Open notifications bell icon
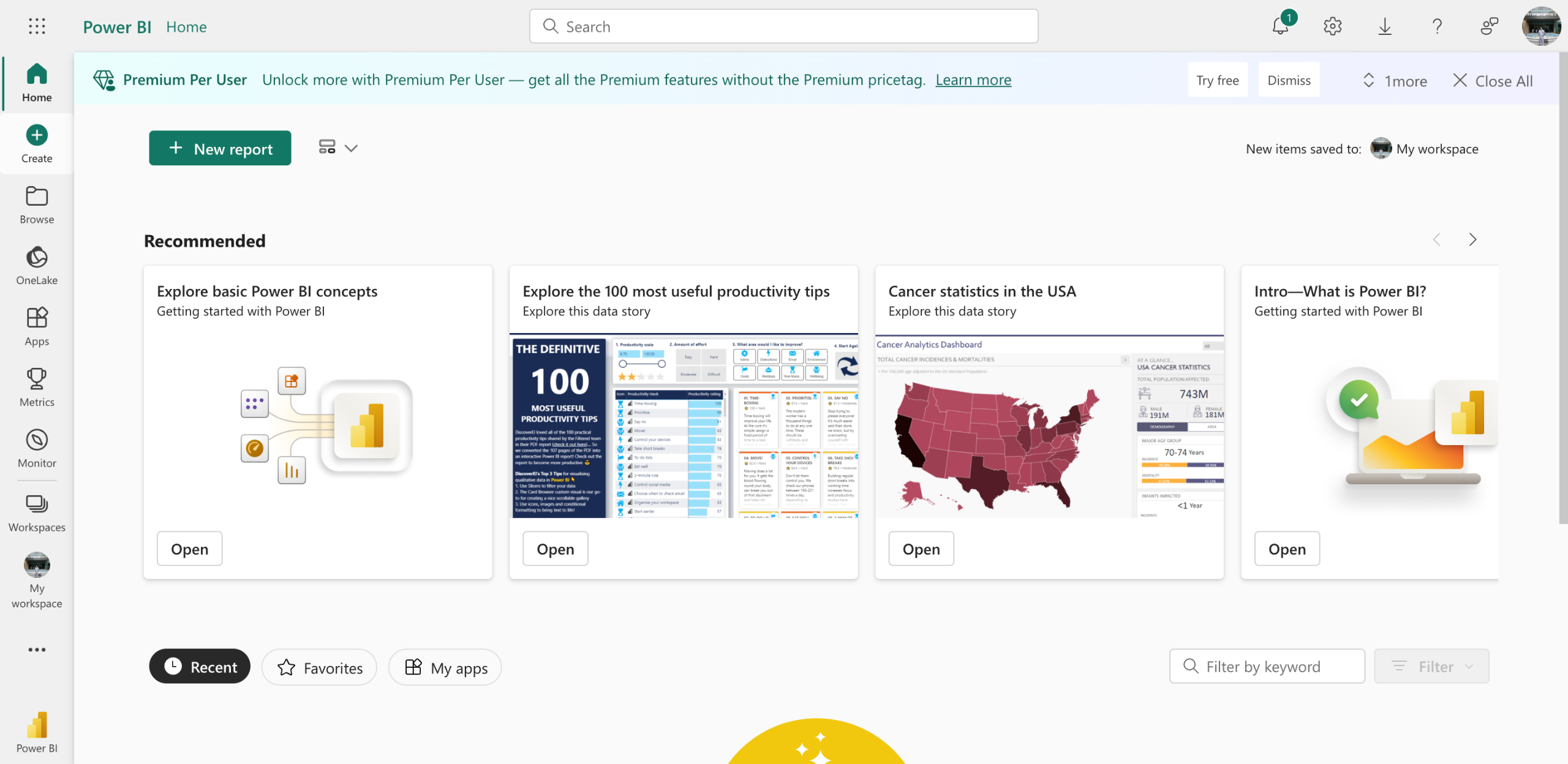The image size is (1568, 764). (x=1281, y=26)
